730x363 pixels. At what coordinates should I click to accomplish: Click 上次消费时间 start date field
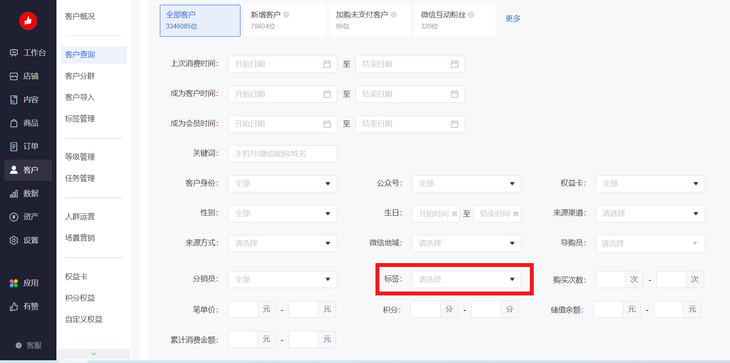click(283, 64)
